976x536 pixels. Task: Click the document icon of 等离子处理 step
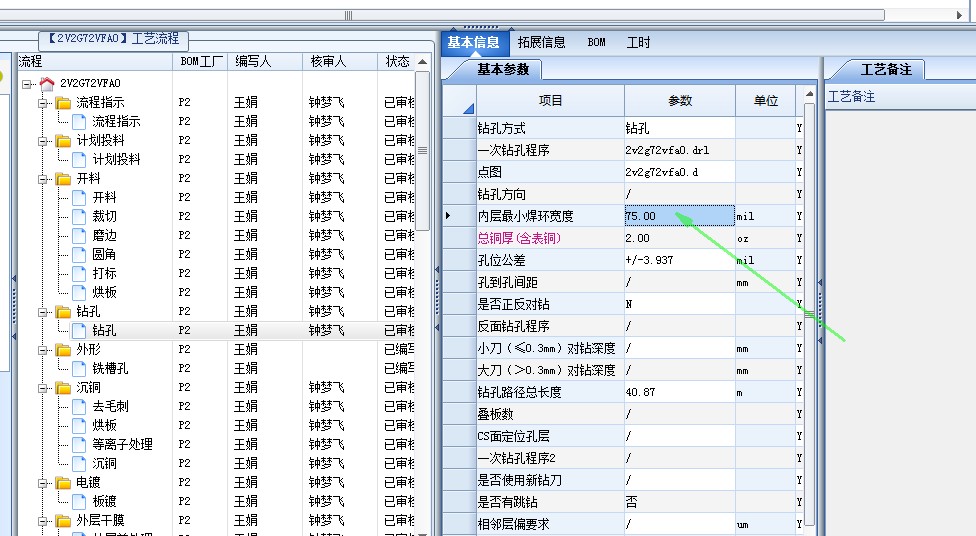[79, 444]
